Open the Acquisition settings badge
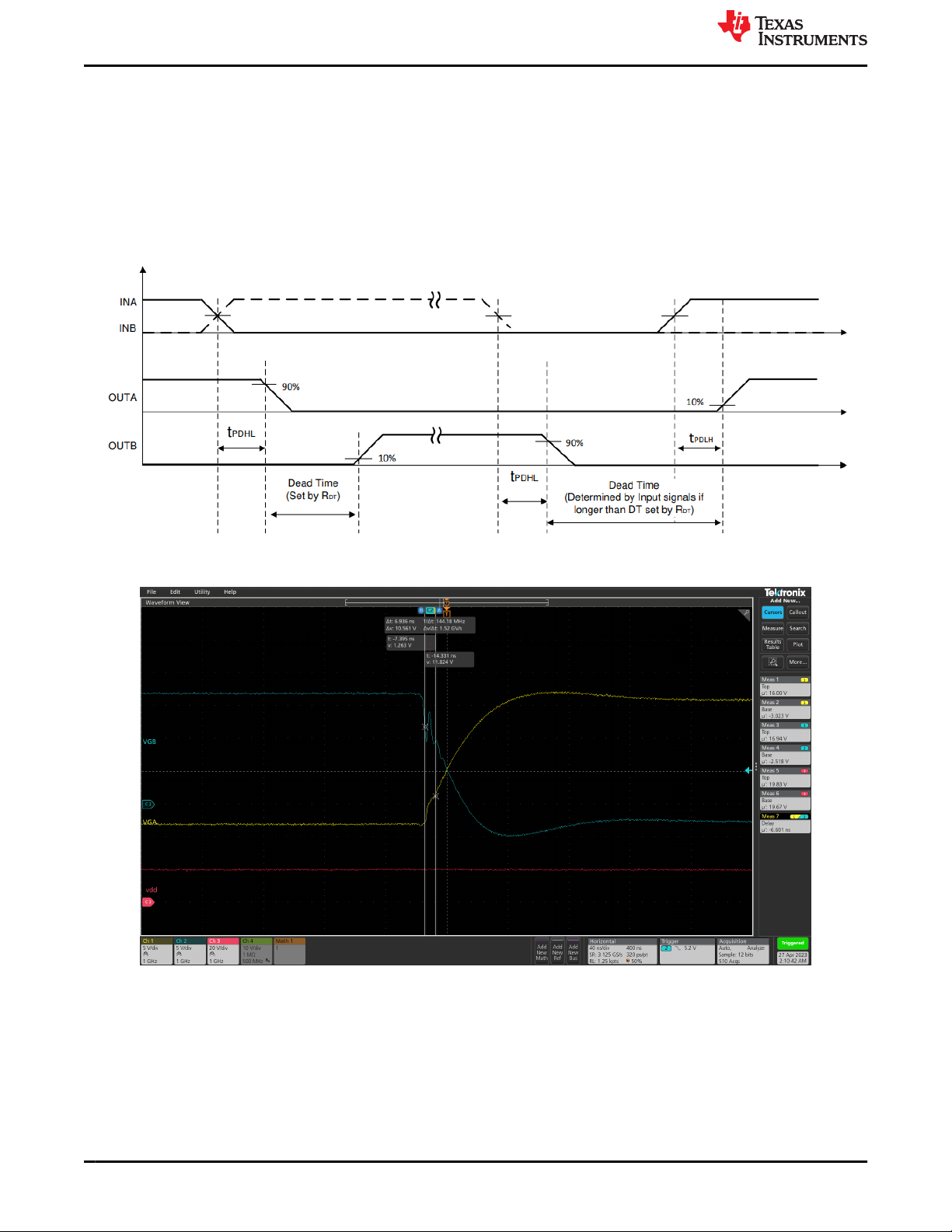This screenshot has width=952, height=1232. coord(742,951)
